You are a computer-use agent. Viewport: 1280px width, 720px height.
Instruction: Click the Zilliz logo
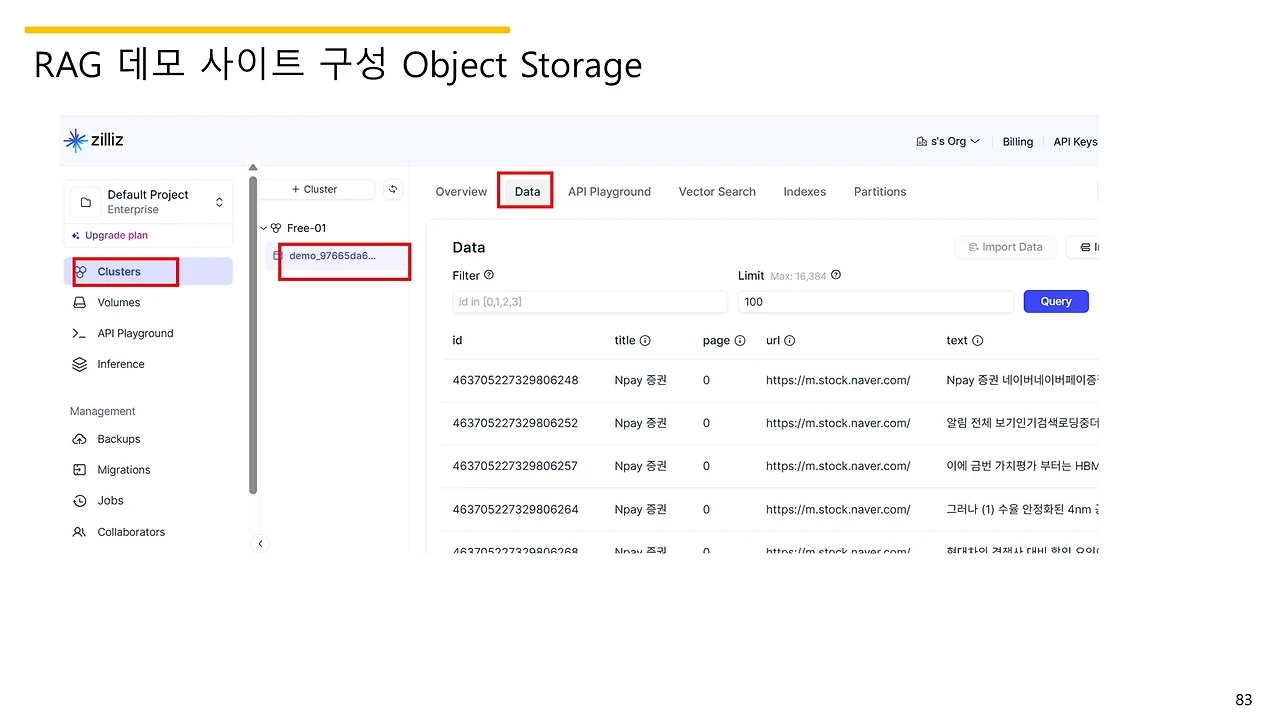click(x=94, y=141)
